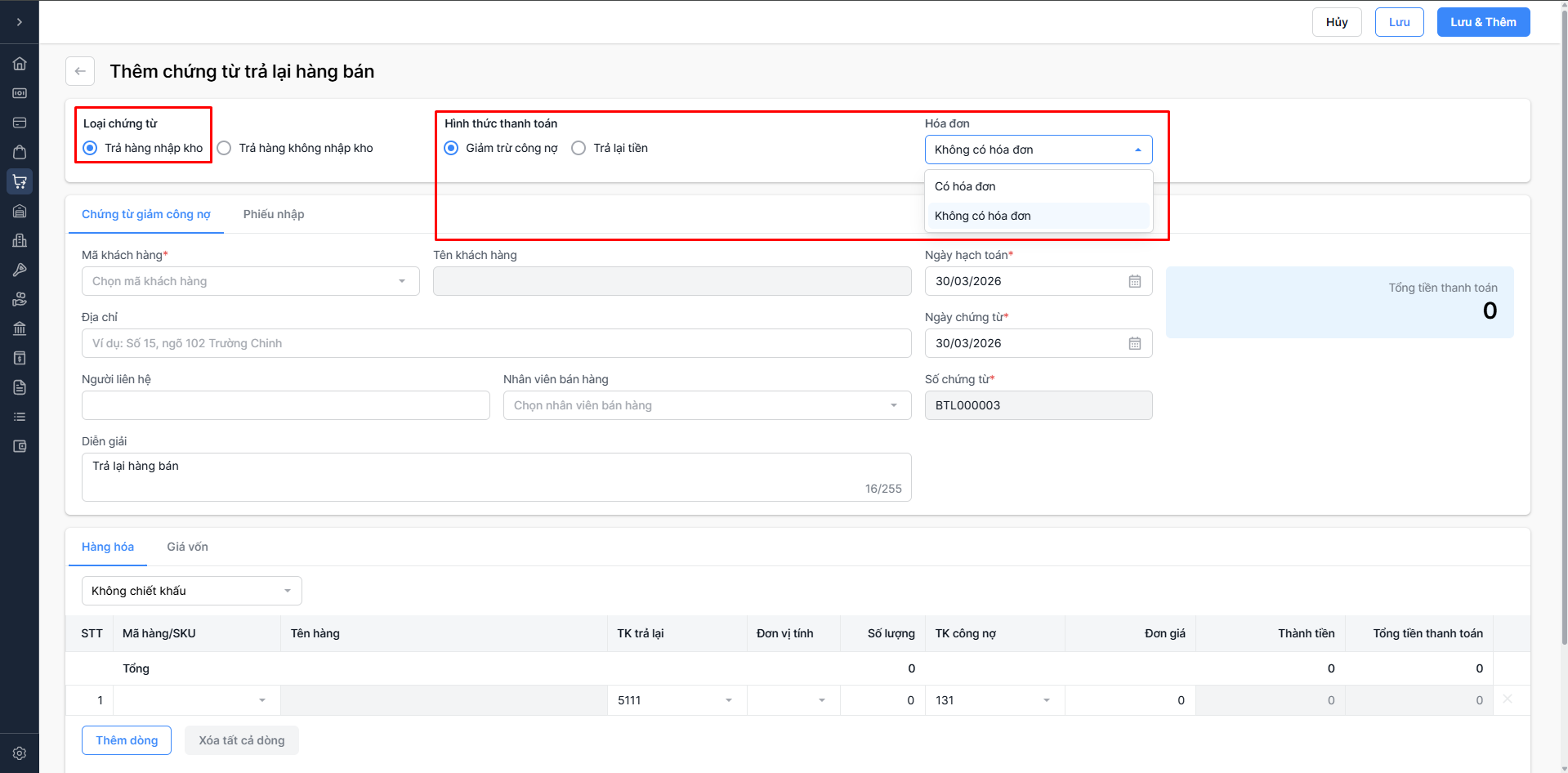
Task: Open the wallet icon in sidebar
Action: [x=20, y=446]
